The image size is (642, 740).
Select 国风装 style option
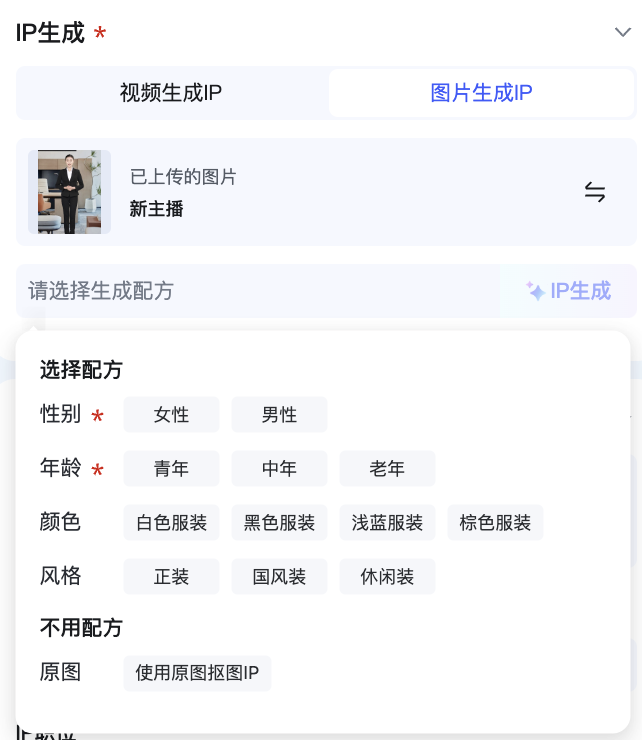(279, 576)
